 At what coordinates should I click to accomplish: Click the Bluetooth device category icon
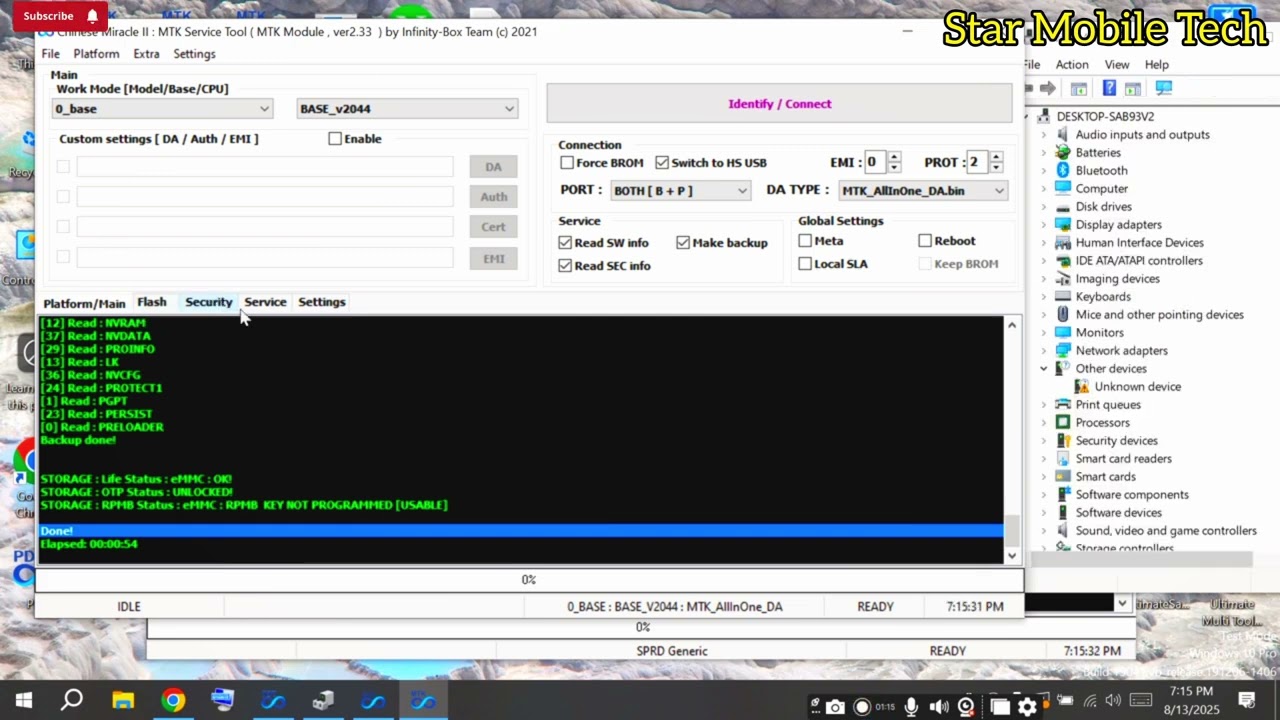[x=1063, y=171]
